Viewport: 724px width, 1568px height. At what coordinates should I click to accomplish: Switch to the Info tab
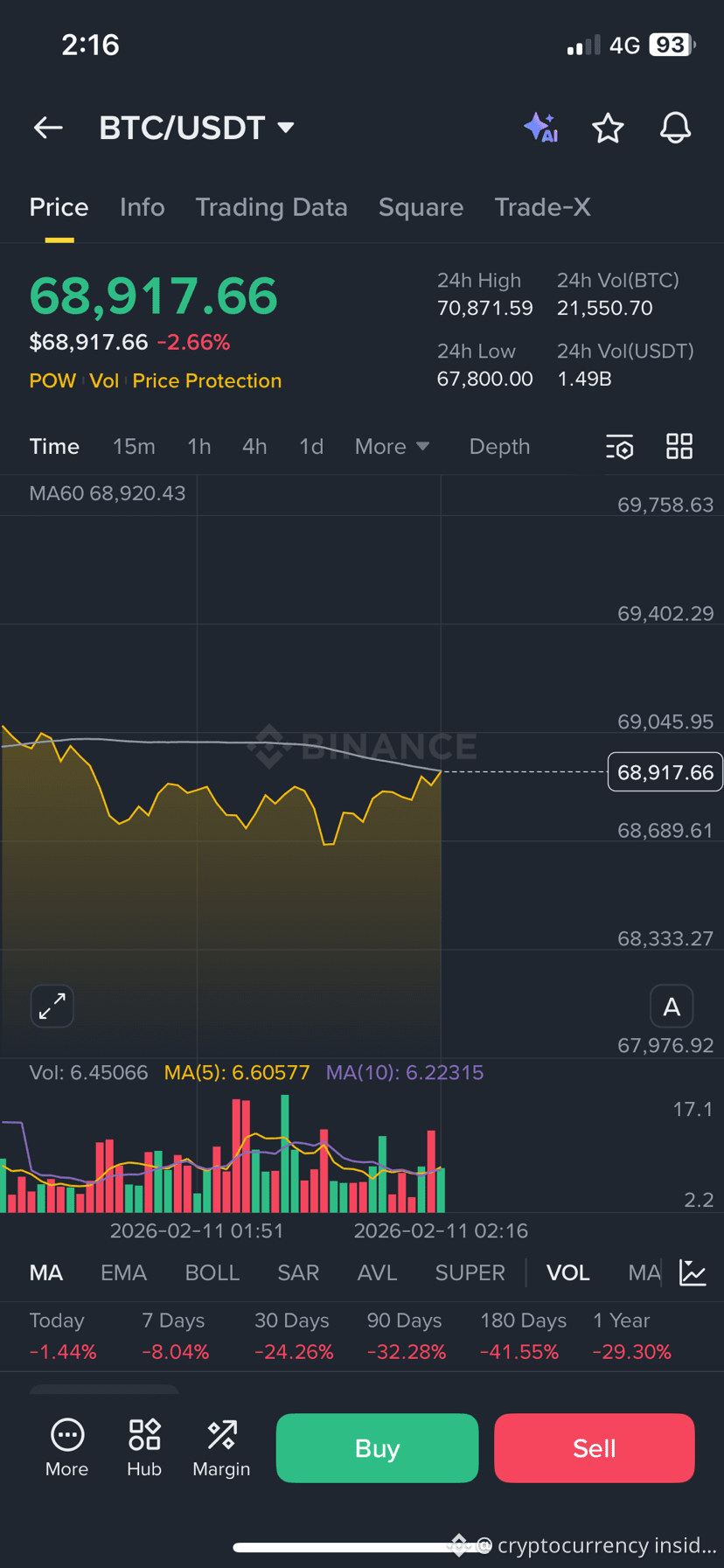point(143,207)
